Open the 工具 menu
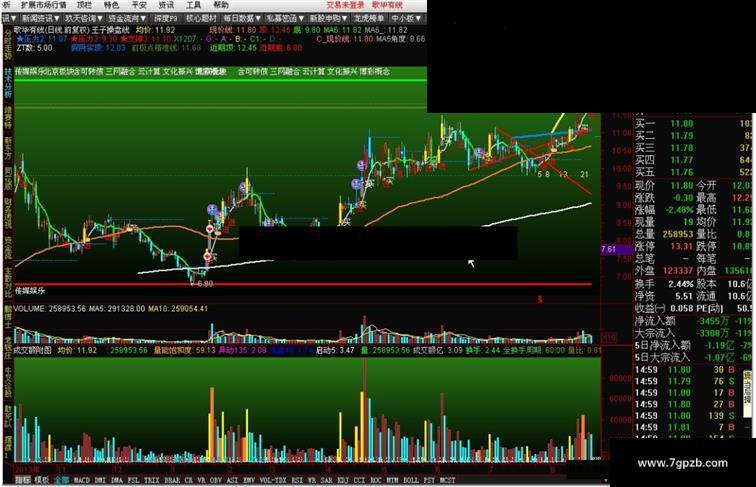Screen dimensions: 756x487 pyautogui.click(x=193, y=5)
